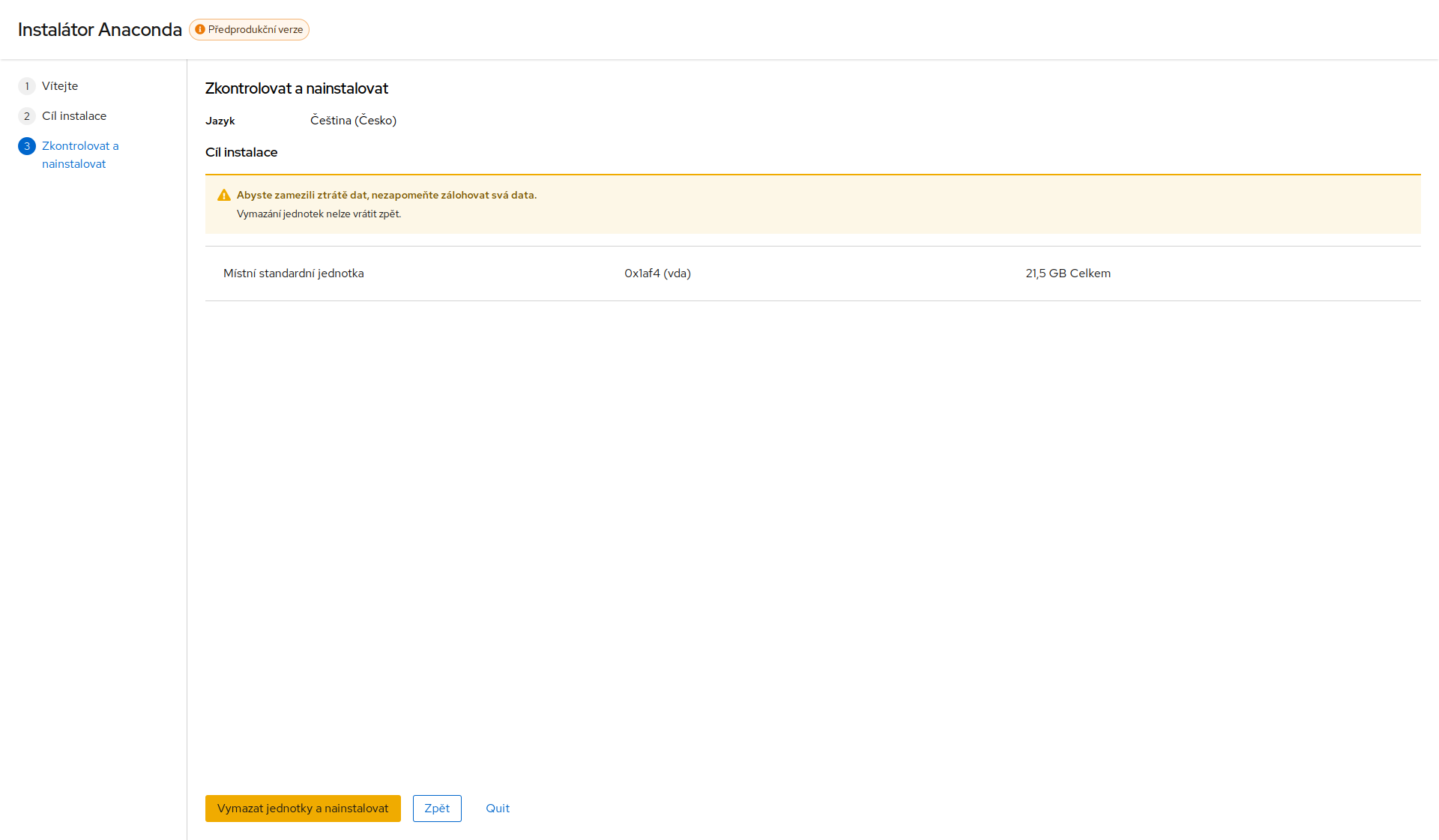Click the Cíl instalace section heading

(241, 152)
